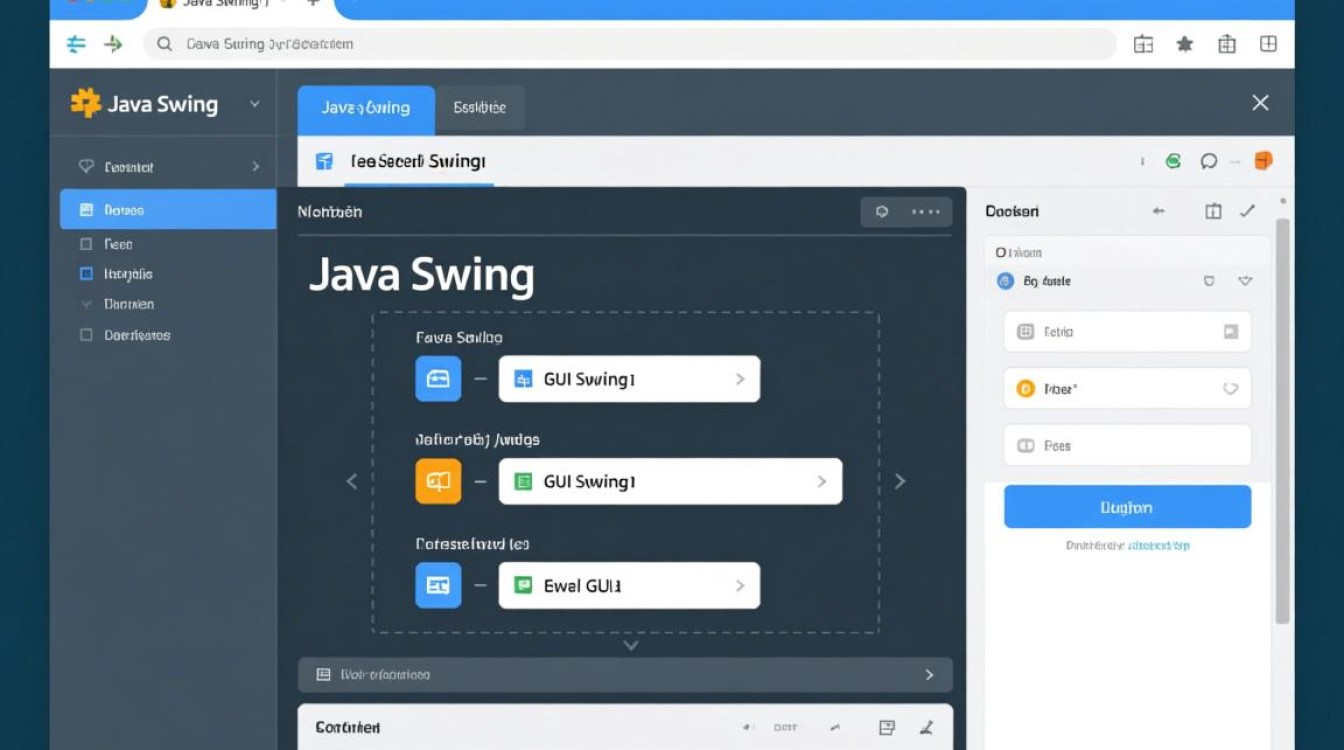Click the Java Swing puzzle logo icon
Viewport: 1344px width, 750px height.
(85, 103)
